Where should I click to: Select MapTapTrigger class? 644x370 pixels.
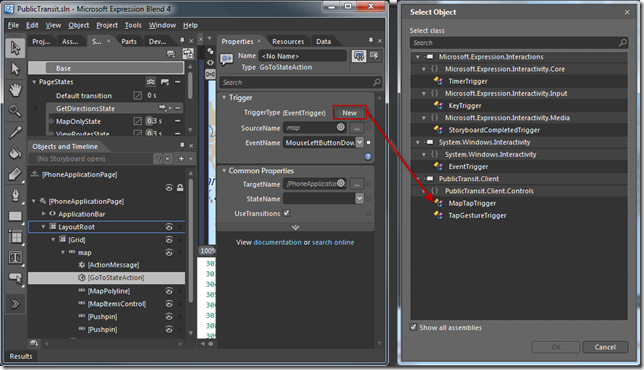coord(472,203)
